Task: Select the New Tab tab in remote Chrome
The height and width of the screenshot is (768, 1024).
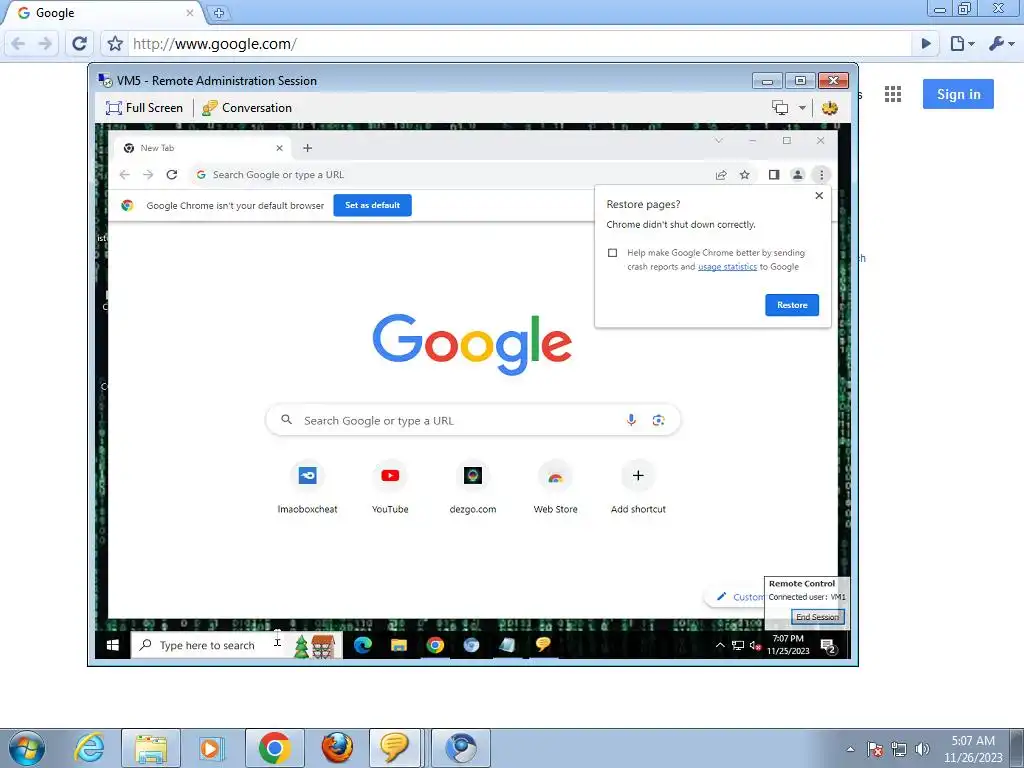Action: pos(202,148)
